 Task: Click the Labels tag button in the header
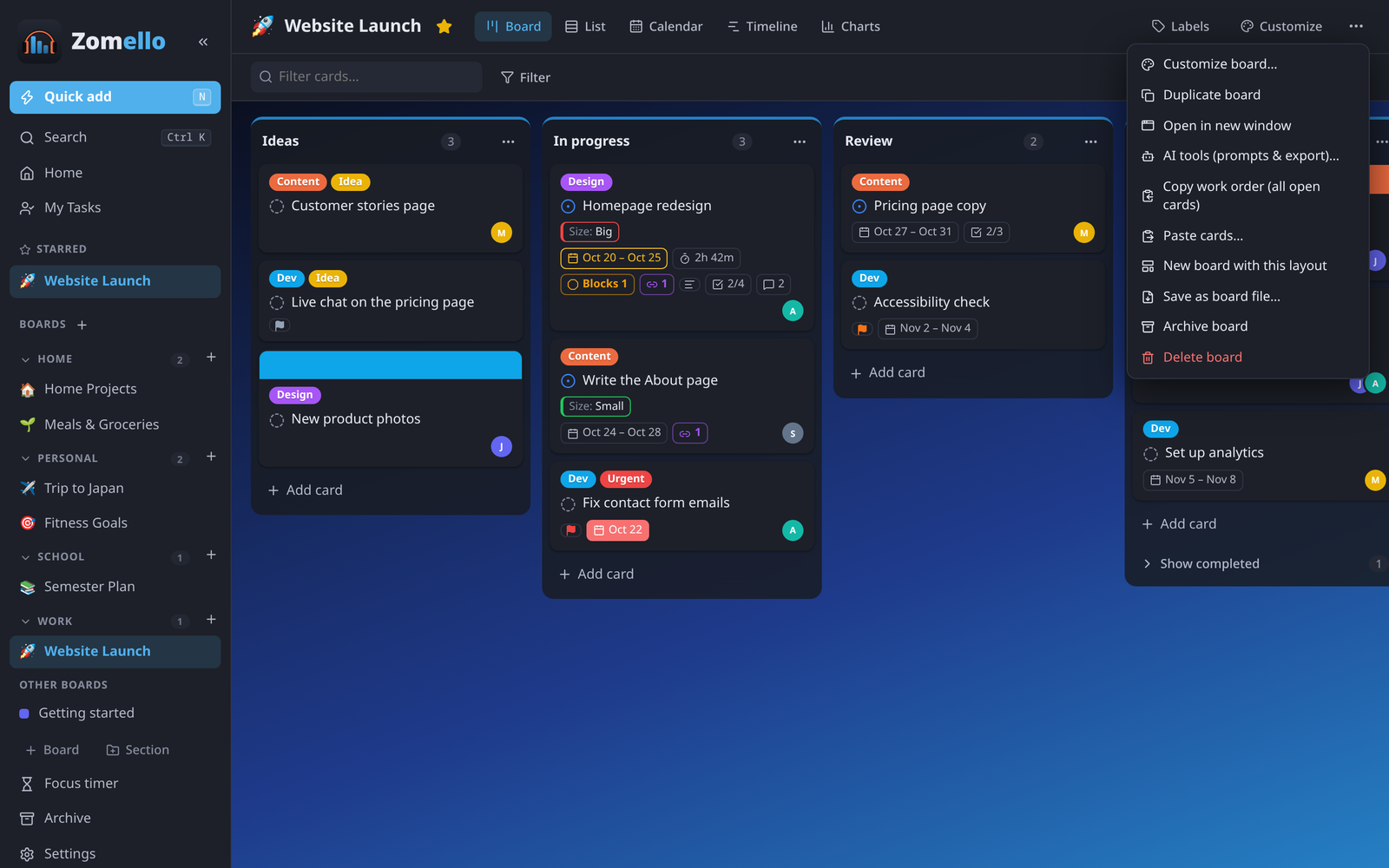click(x=1180, y=26)
